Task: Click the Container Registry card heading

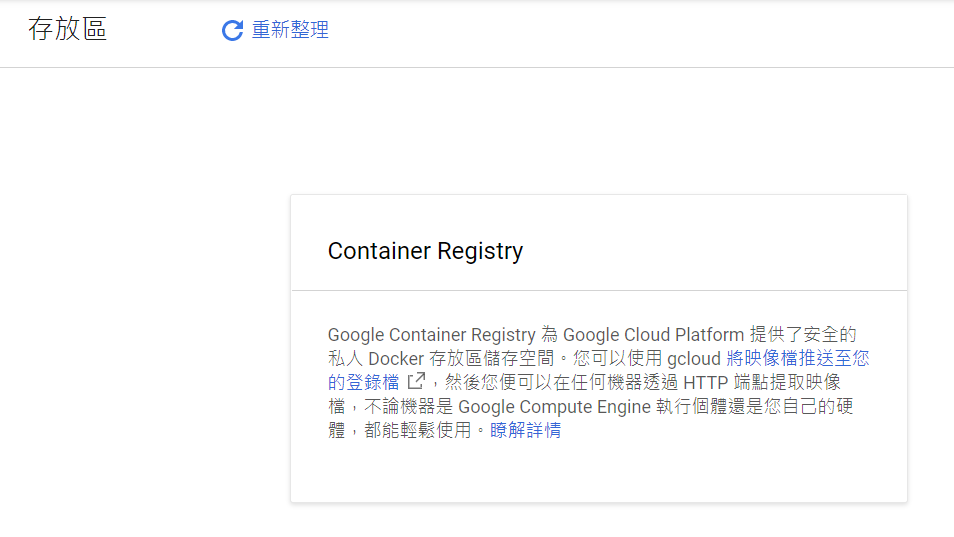Action: [425, 251]
